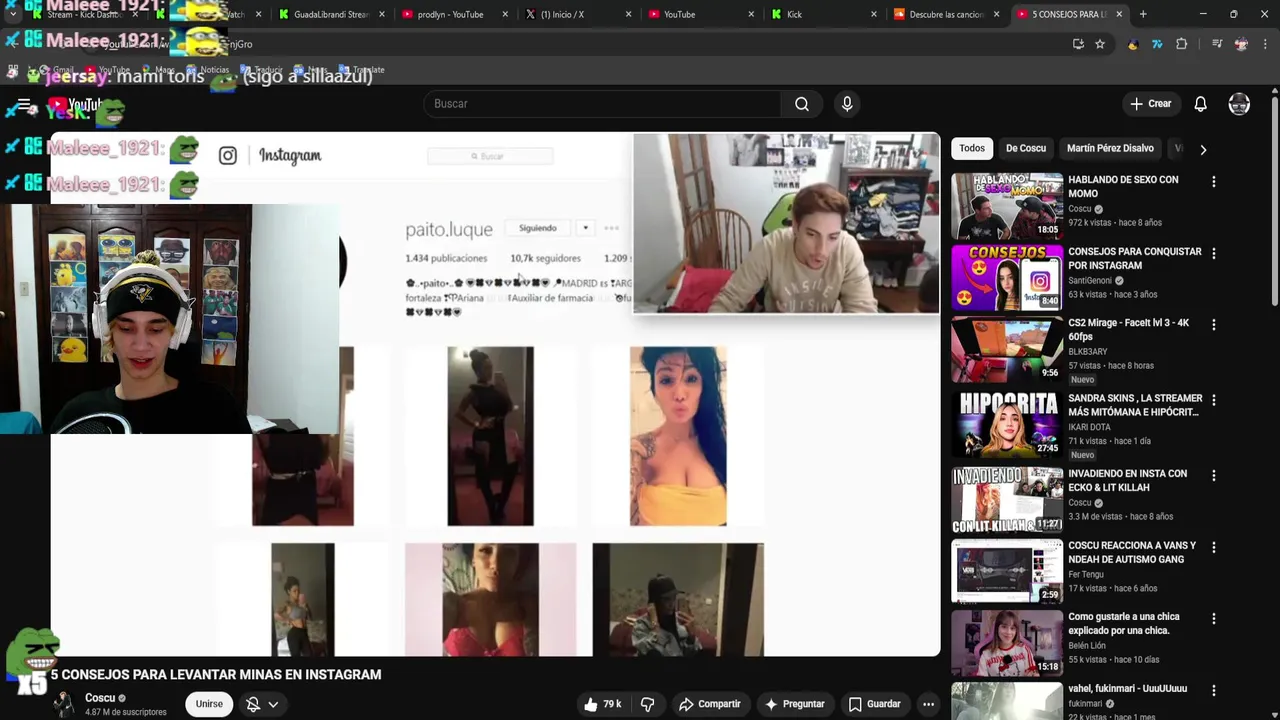
Task: Start voice search with the microphone
Action: tap(847, 104)
